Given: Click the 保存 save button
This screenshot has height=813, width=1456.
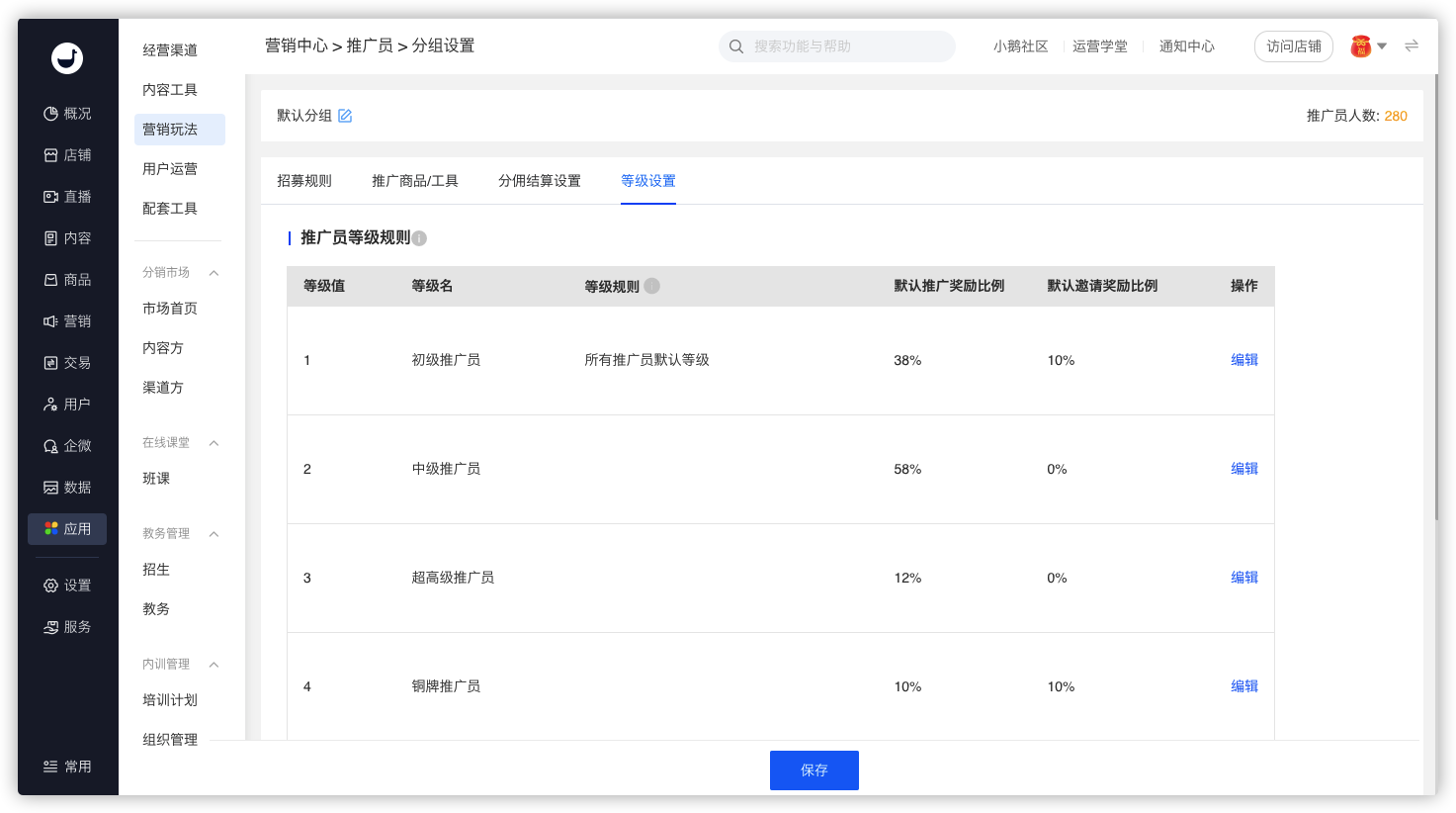Looking at the screenshot, I should point(814,770).
